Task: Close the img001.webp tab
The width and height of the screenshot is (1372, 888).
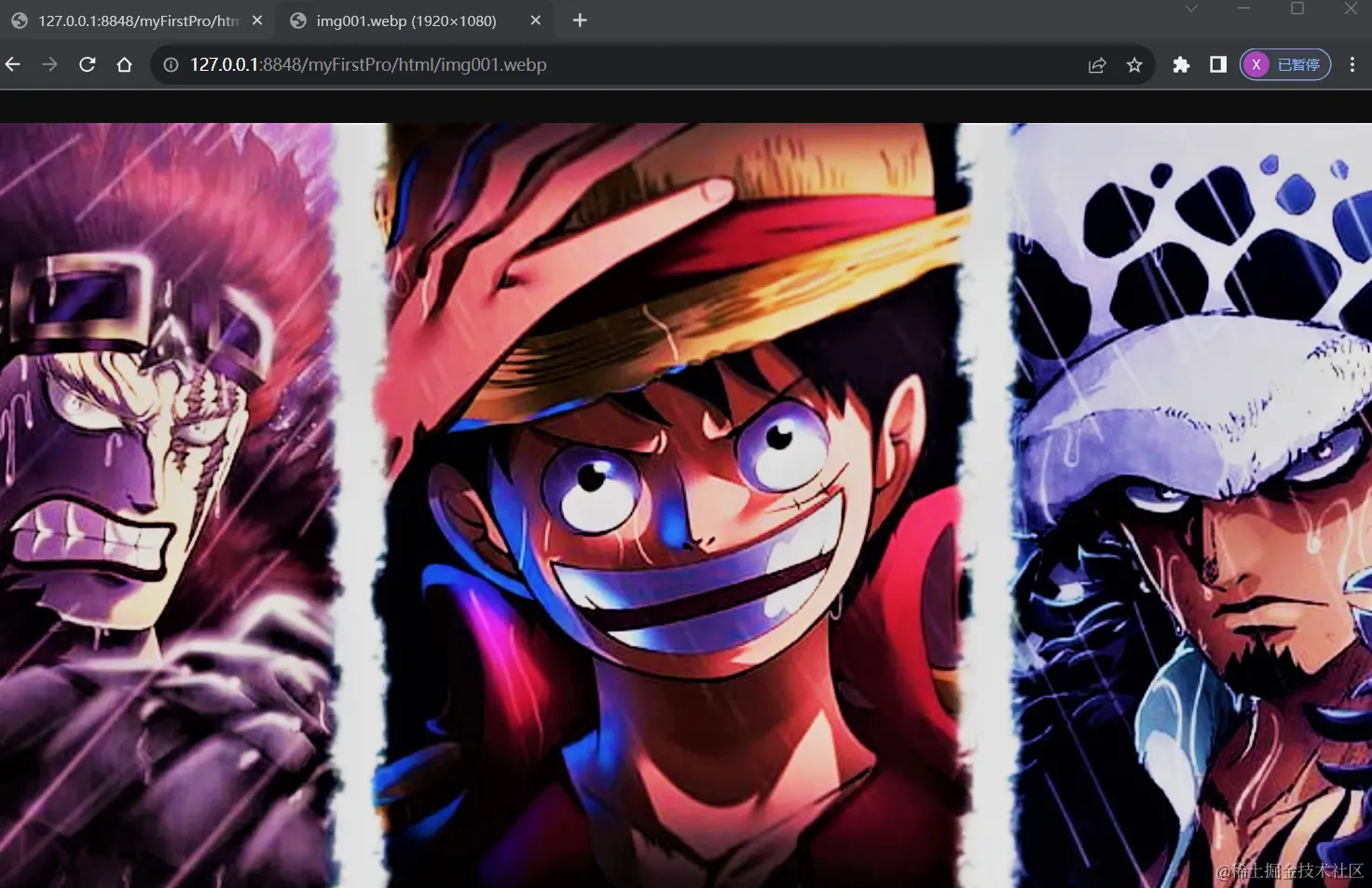Action: (536, 20)
